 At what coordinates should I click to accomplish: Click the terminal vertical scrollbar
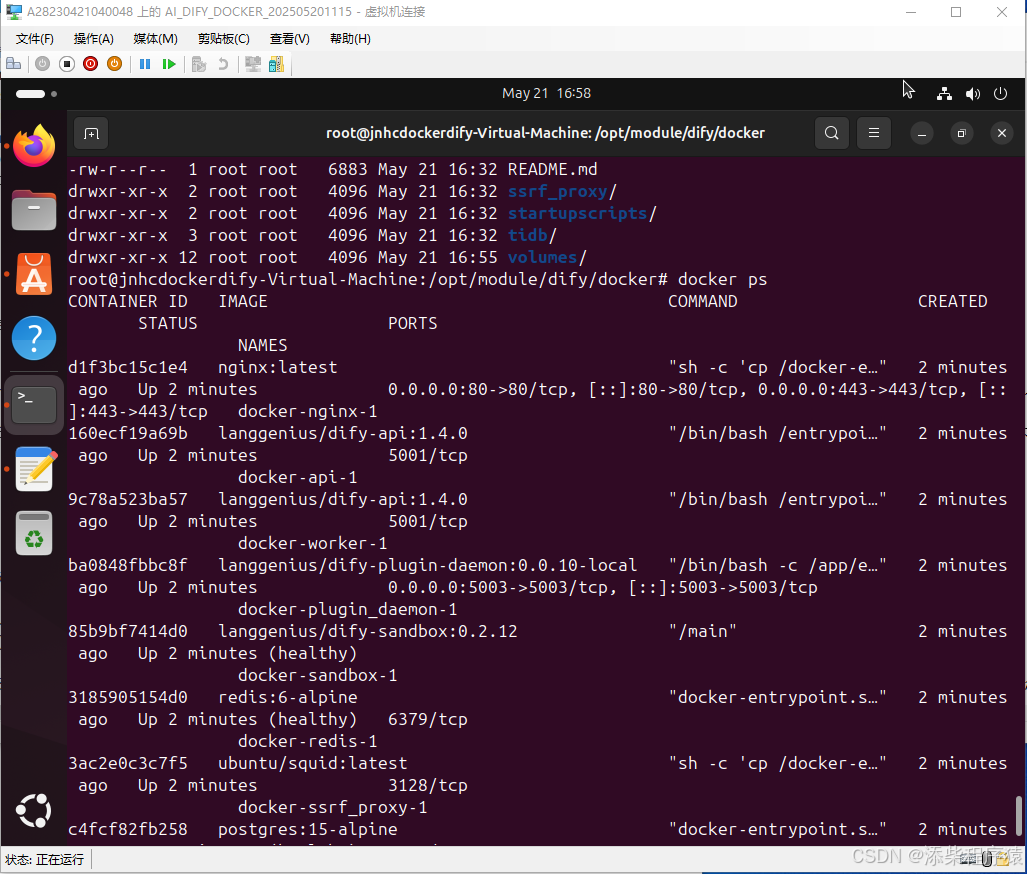click(1018, 816)
